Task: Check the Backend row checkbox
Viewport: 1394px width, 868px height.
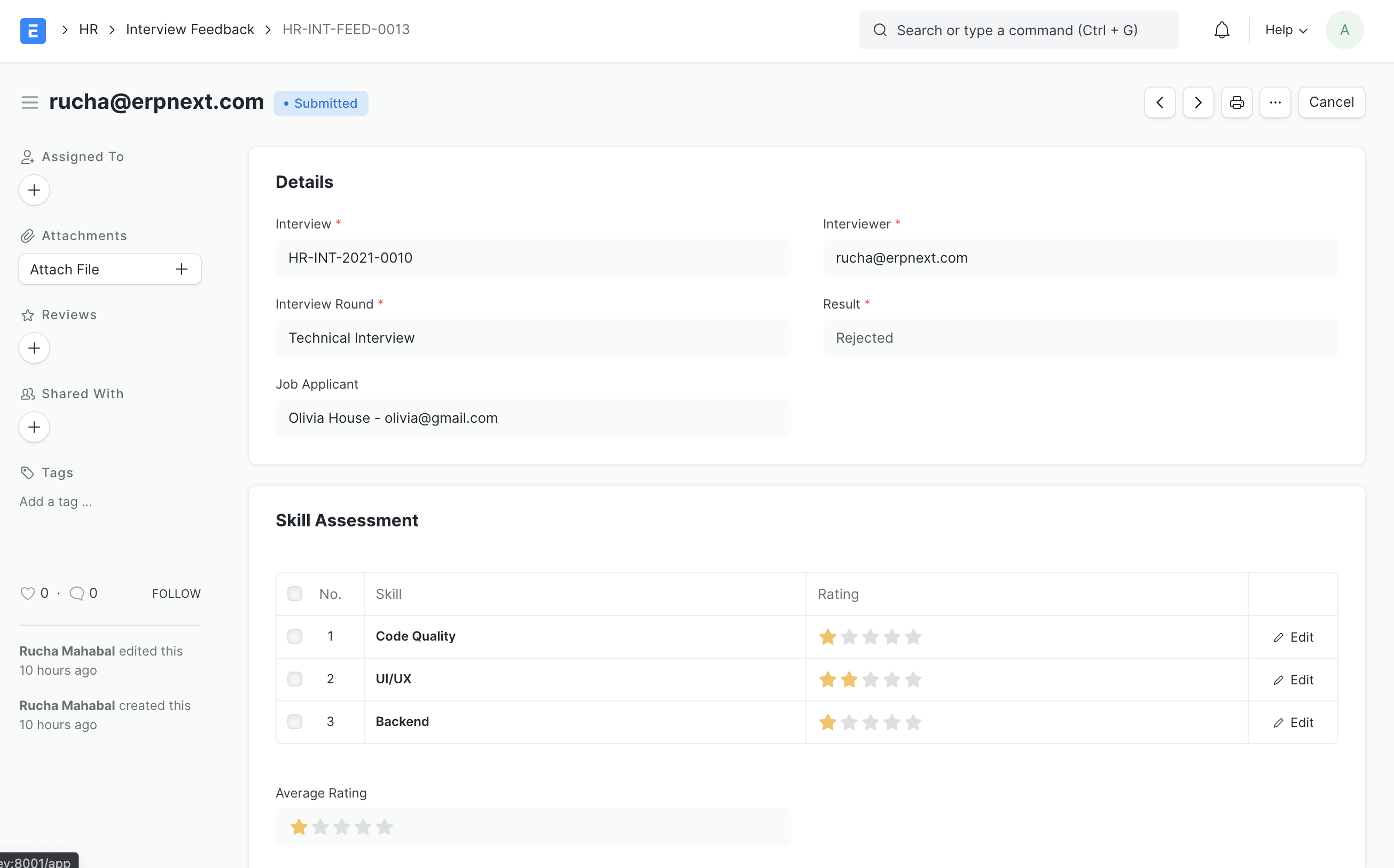Action: point(295,722)
